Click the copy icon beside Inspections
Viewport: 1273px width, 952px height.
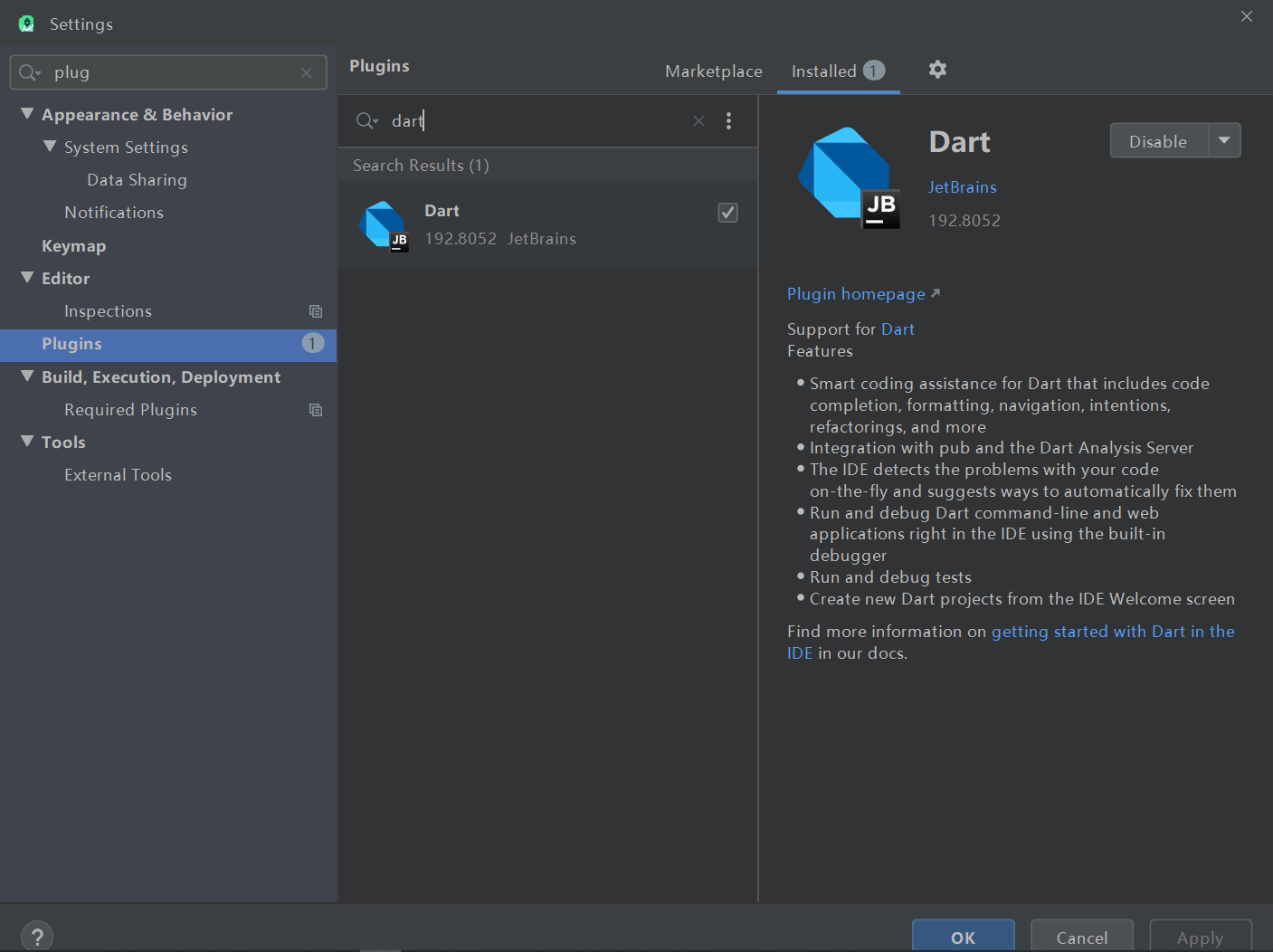tap(316, 311)
